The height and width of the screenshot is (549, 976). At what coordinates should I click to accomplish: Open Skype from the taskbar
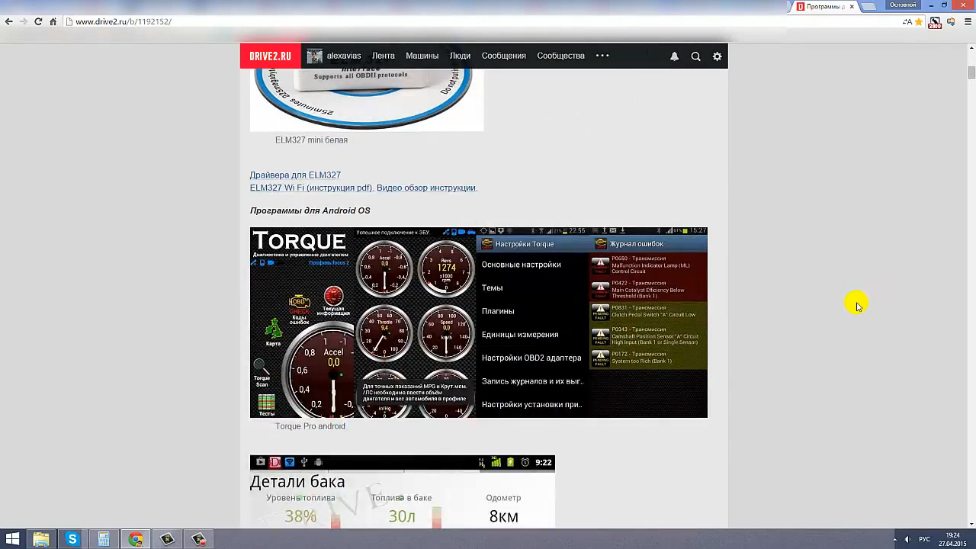(72, 539)
